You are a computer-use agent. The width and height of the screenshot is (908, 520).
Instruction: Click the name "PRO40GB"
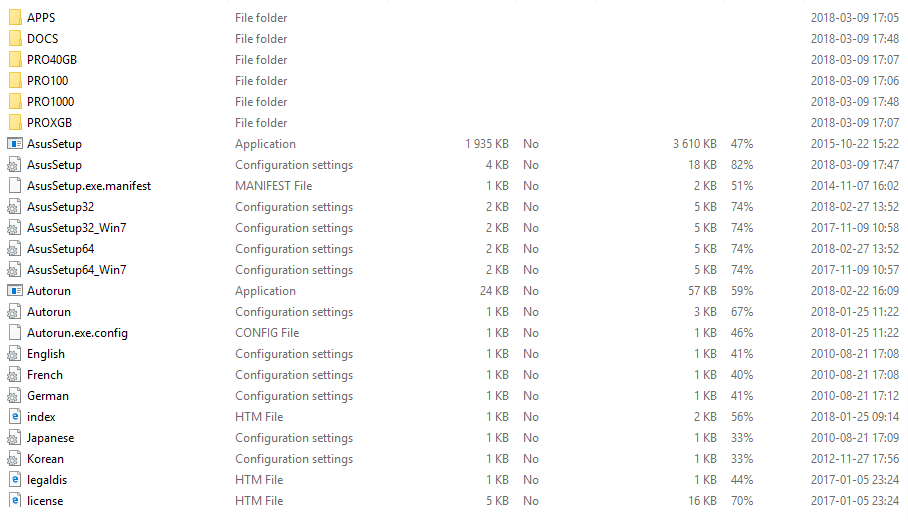click(x=52, y=60)
